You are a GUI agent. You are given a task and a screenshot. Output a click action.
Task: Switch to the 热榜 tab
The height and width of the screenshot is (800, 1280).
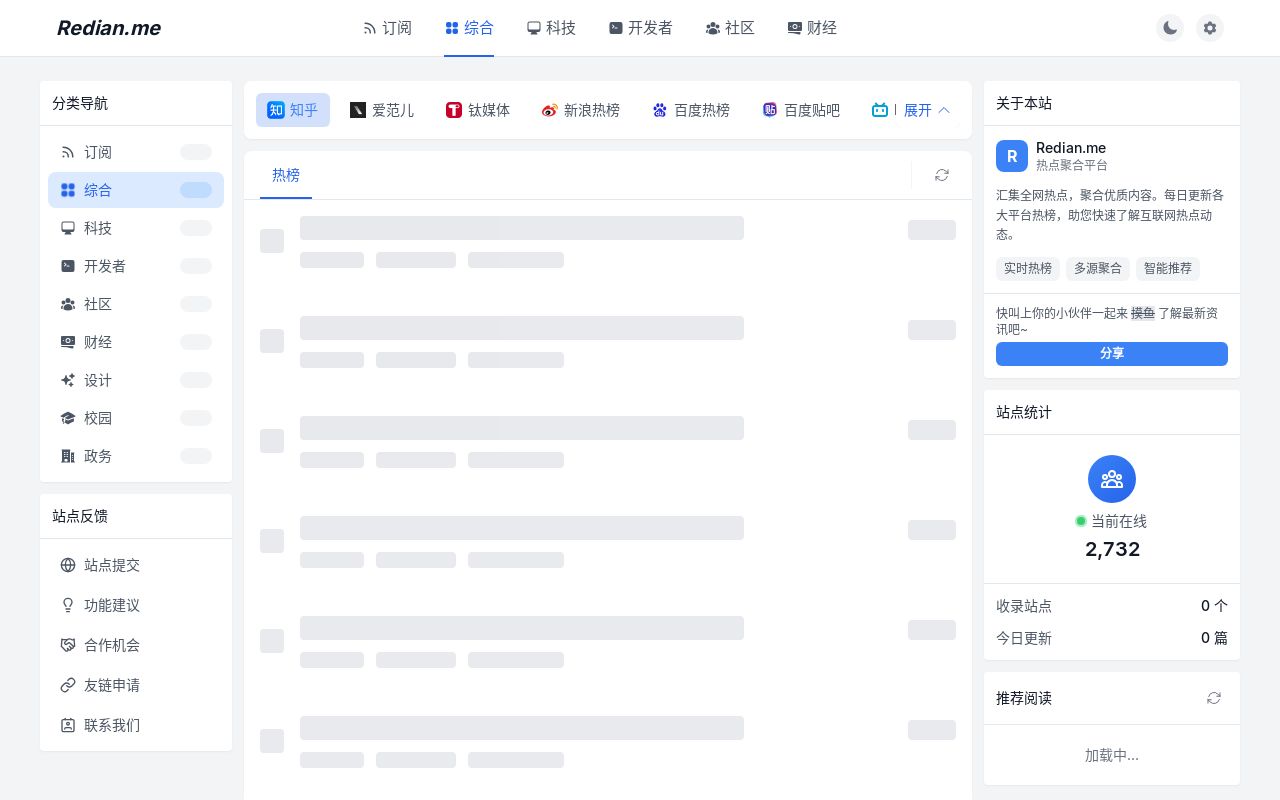point(286,175)
